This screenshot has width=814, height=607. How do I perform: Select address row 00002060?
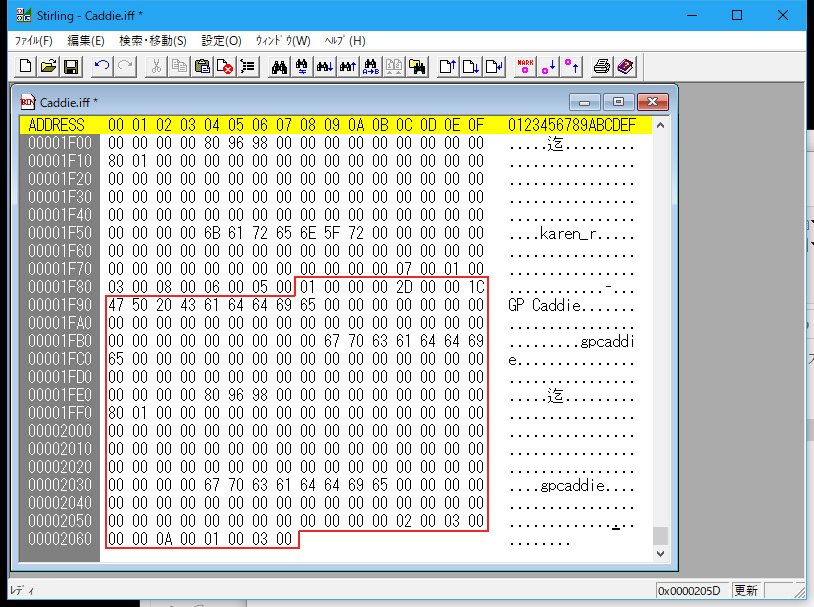(60, 539)
